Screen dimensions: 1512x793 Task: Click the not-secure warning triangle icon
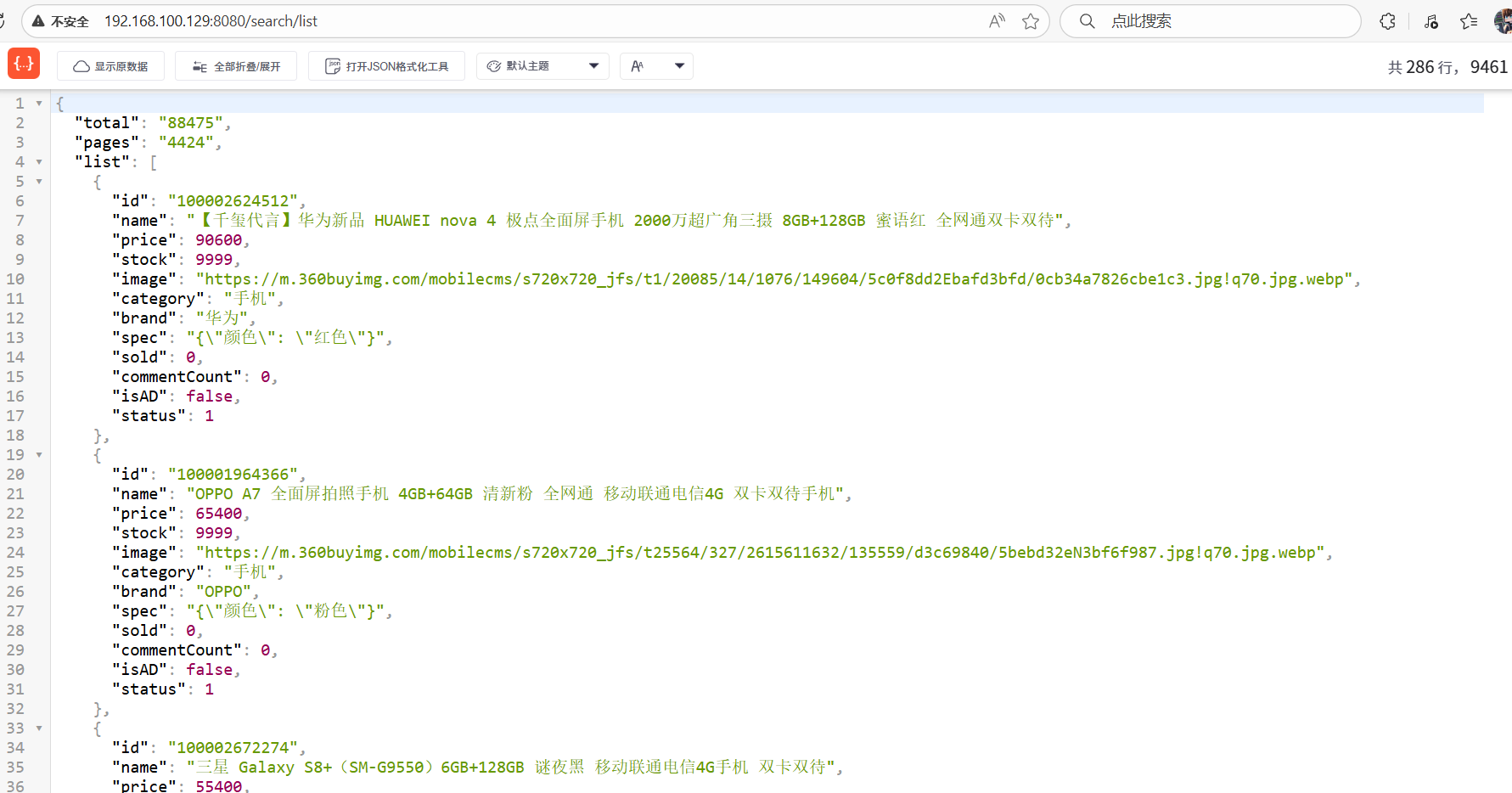click(x=37, y=21)
